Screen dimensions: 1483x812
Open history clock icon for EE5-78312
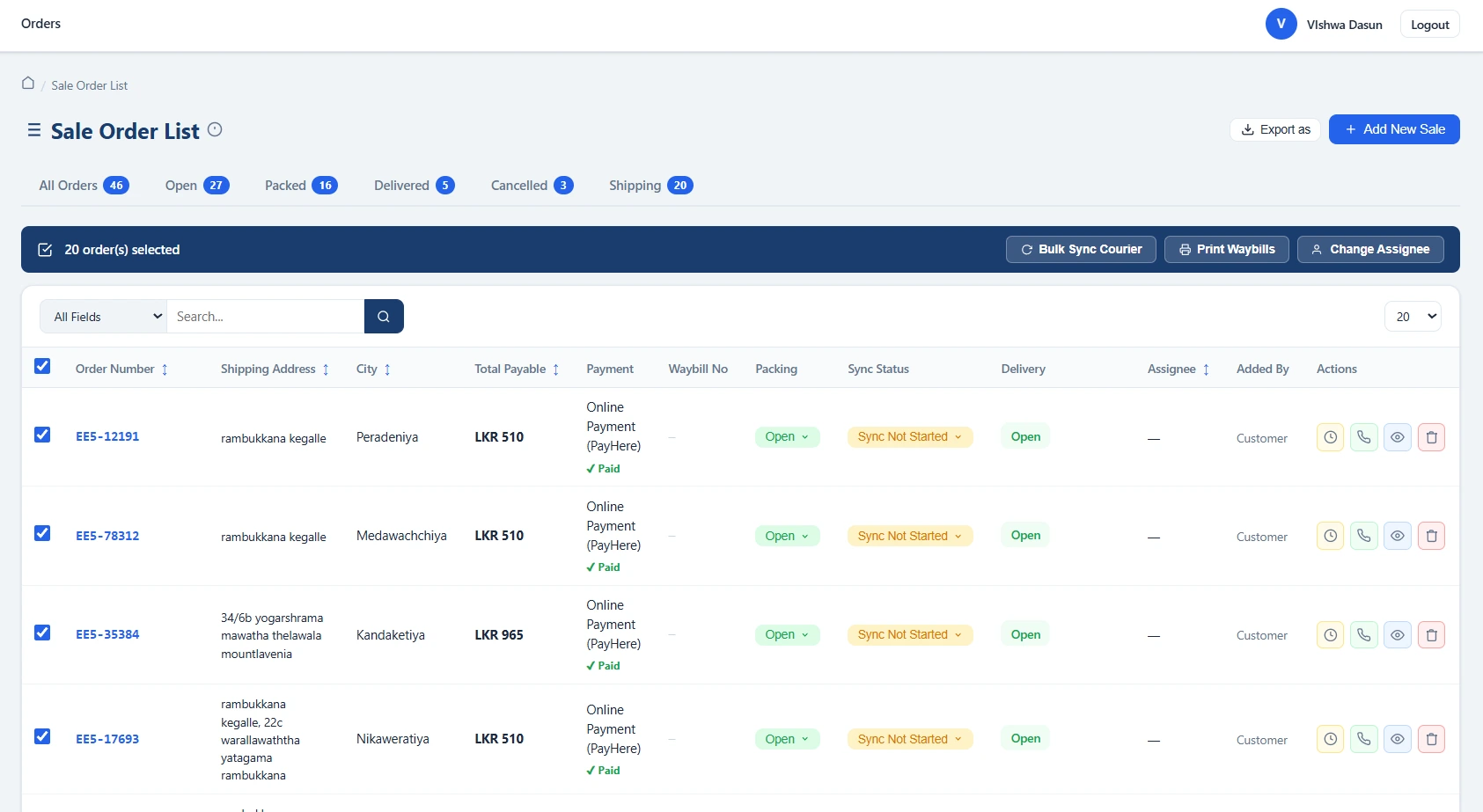click(x=1331, y=536)
